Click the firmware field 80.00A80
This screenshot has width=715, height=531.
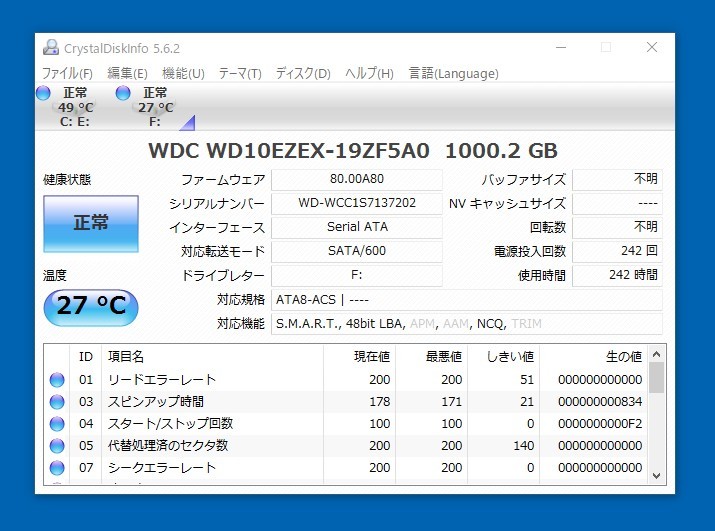[357, 179]
